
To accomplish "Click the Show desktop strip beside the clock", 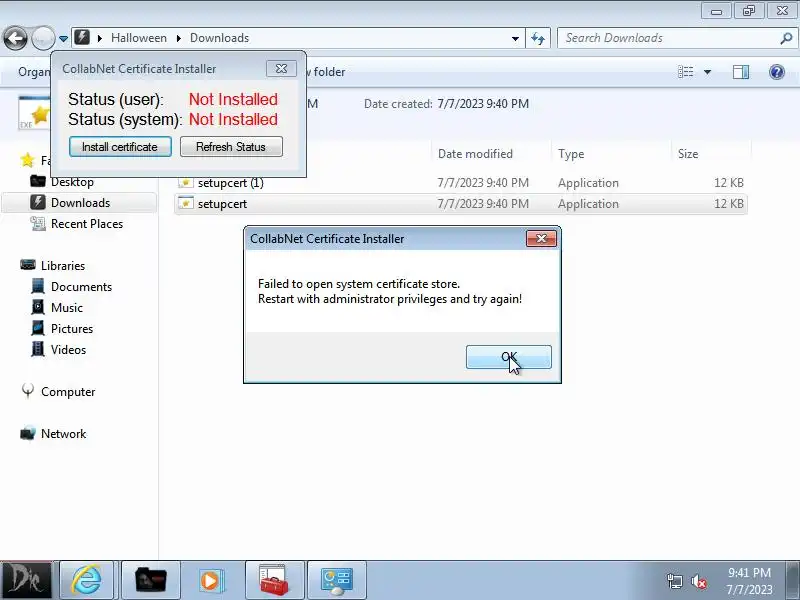I will point(793,580).
